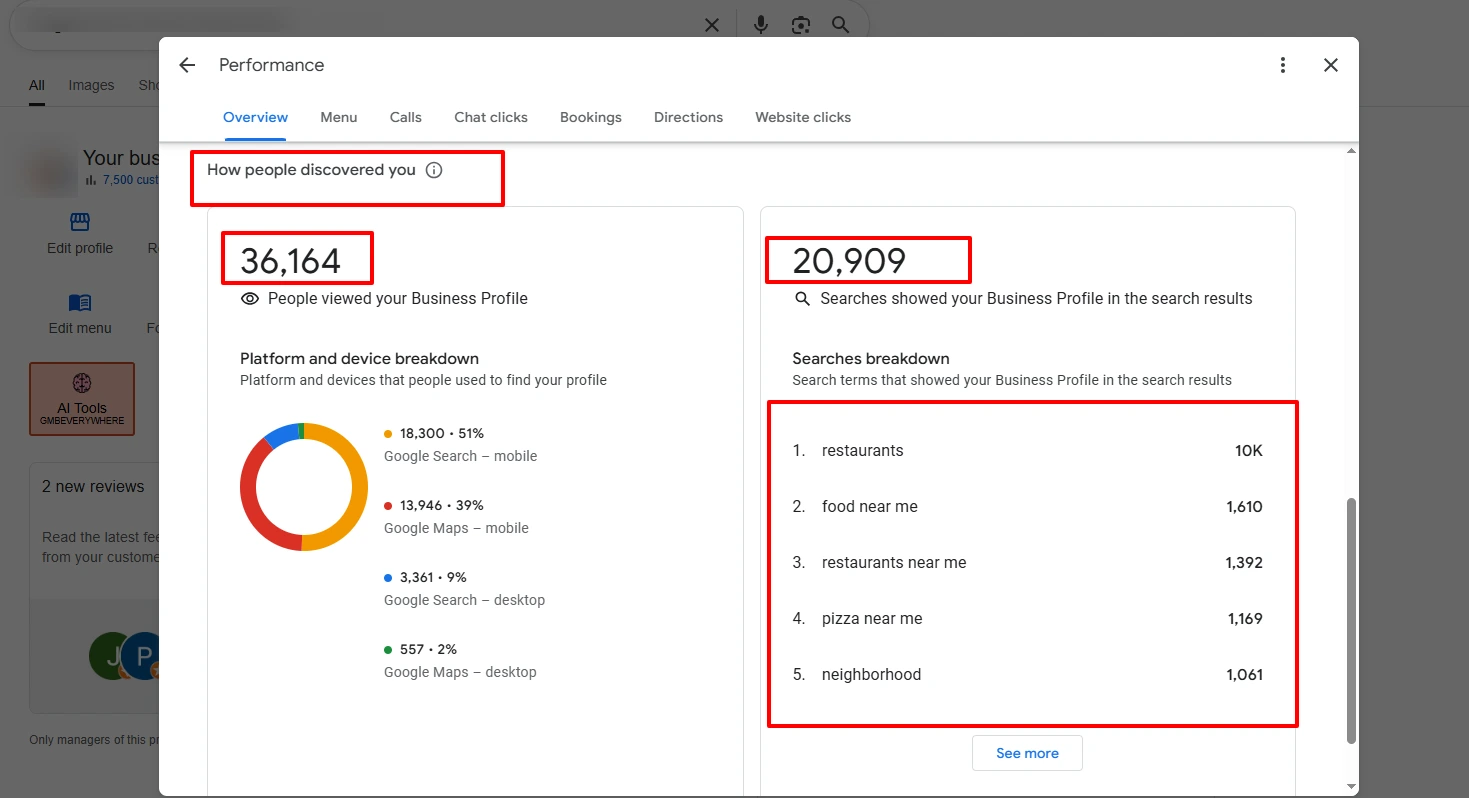Close the Performance dialog
The height and width of the screenshot is (798, 1469).
[1331, 65]
